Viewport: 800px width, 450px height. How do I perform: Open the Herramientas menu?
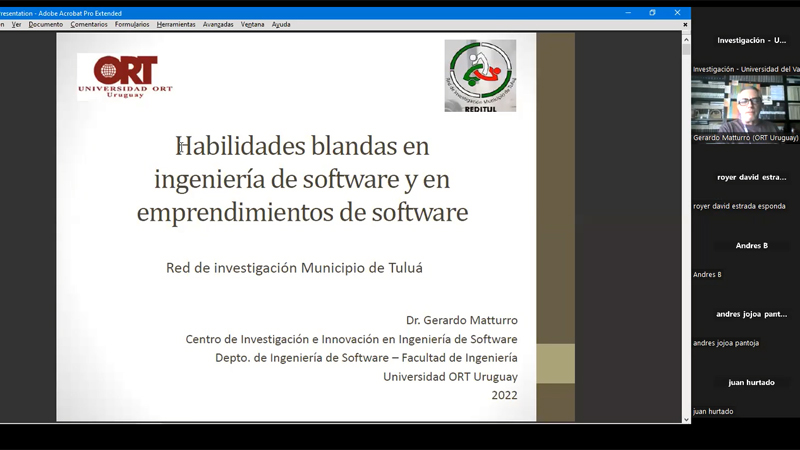pyautogui.click(x=176, y=24)
